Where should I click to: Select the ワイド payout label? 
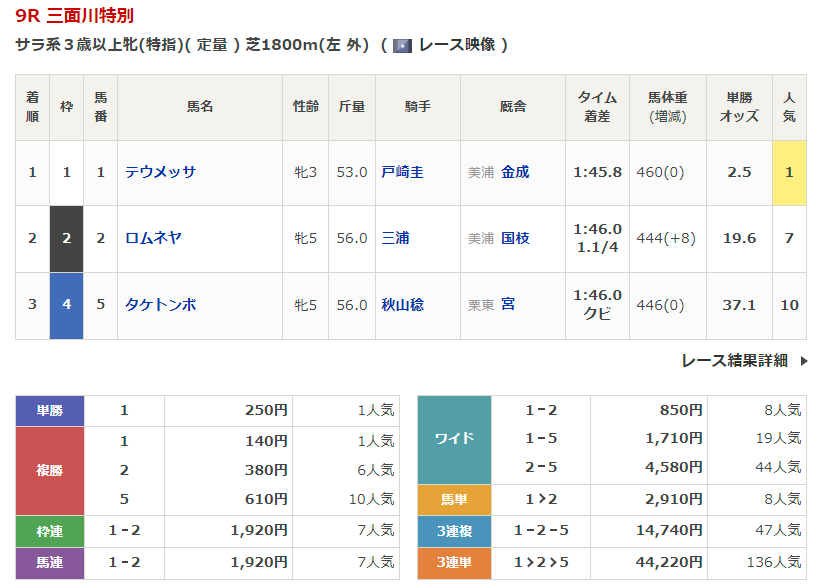[454, 439]
